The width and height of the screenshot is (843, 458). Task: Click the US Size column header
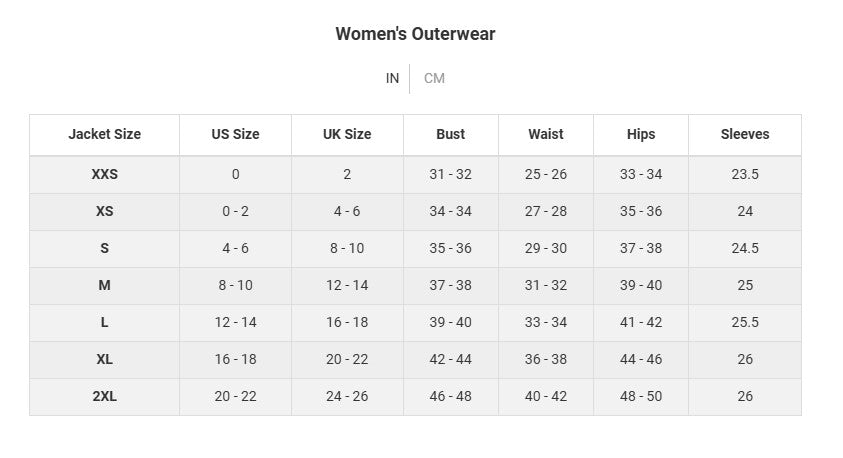[235, 134]
